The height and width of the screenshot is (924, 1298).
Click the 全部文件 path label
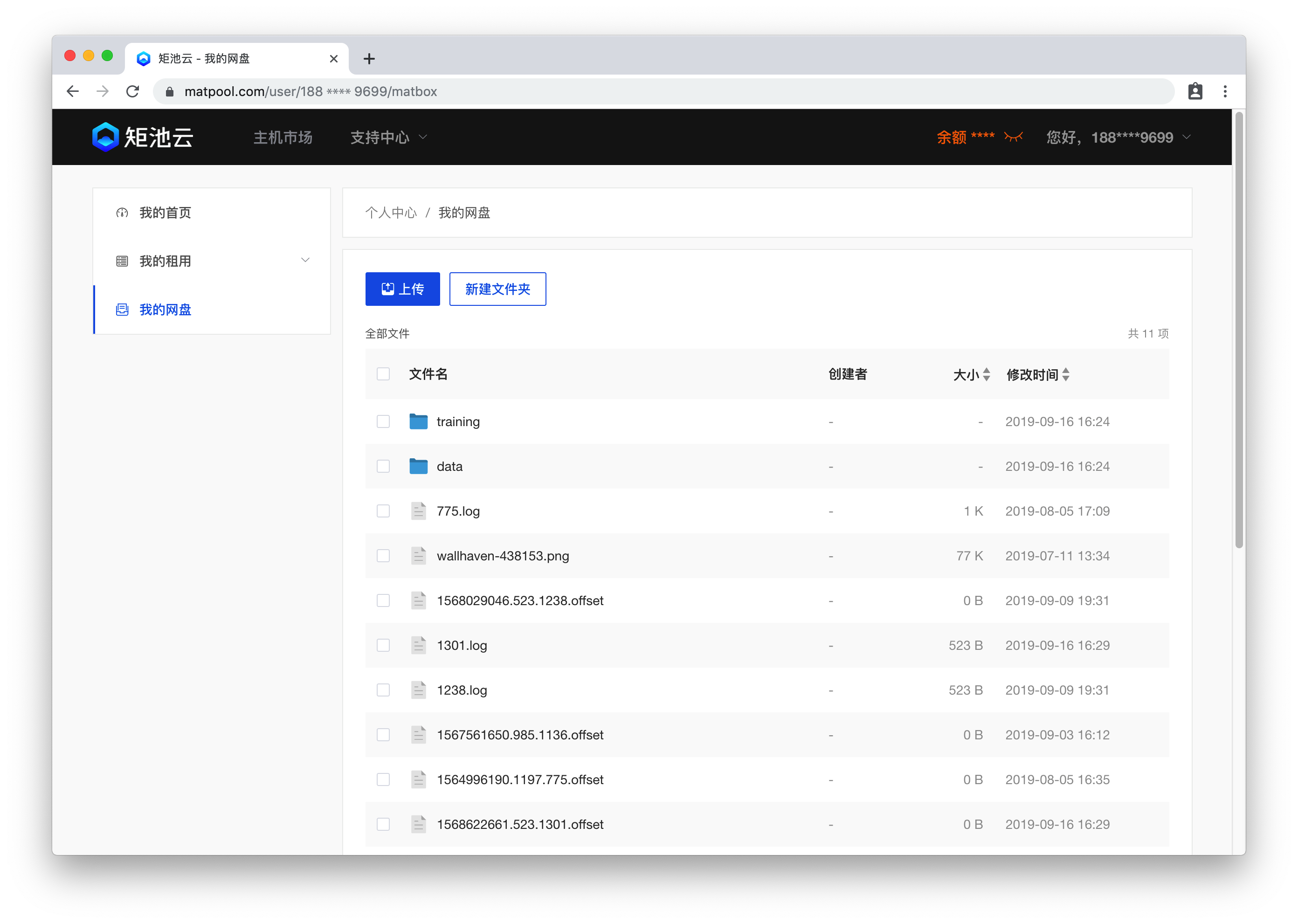coord(387,333)
